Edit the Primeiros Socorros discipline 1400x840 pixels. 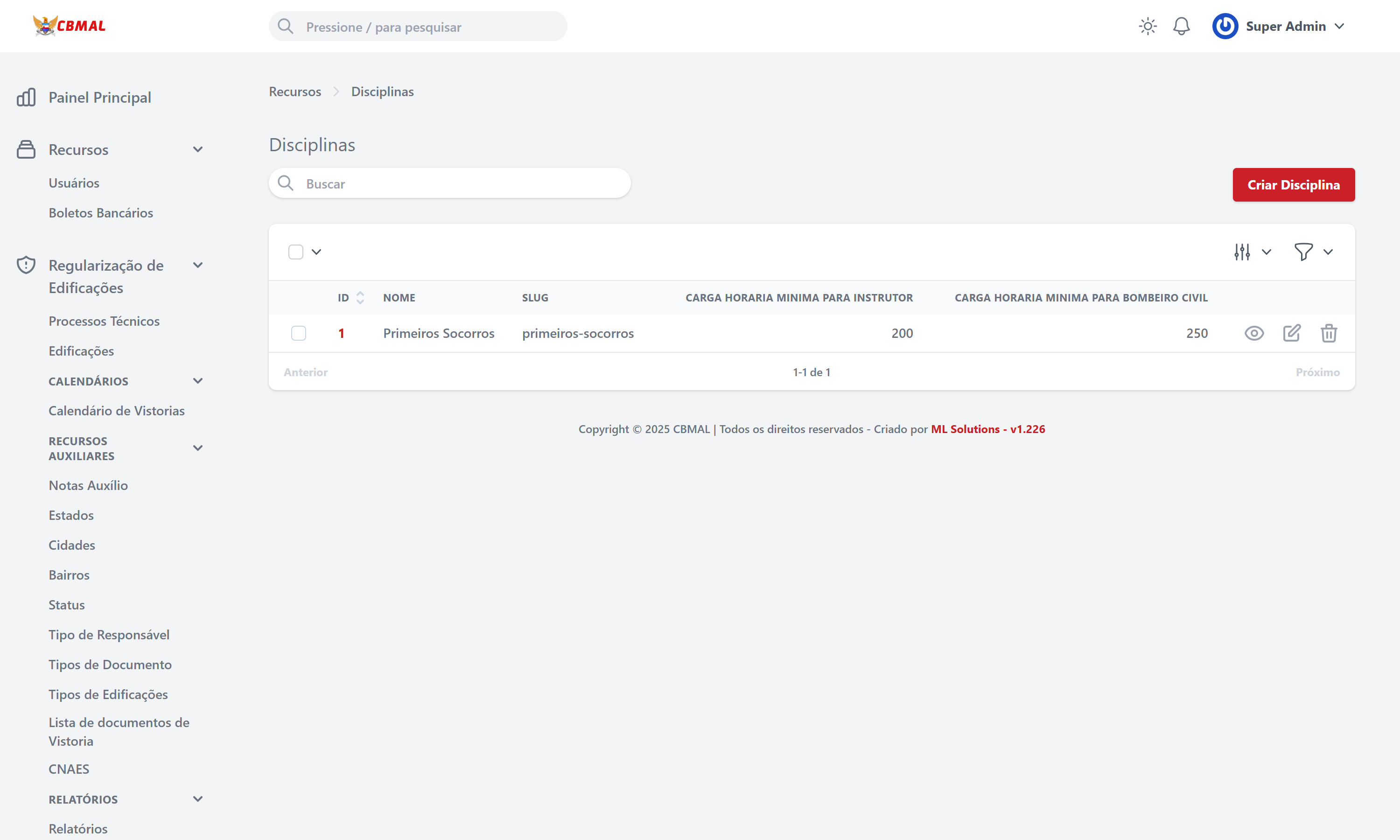click(x=1291, y=333)
